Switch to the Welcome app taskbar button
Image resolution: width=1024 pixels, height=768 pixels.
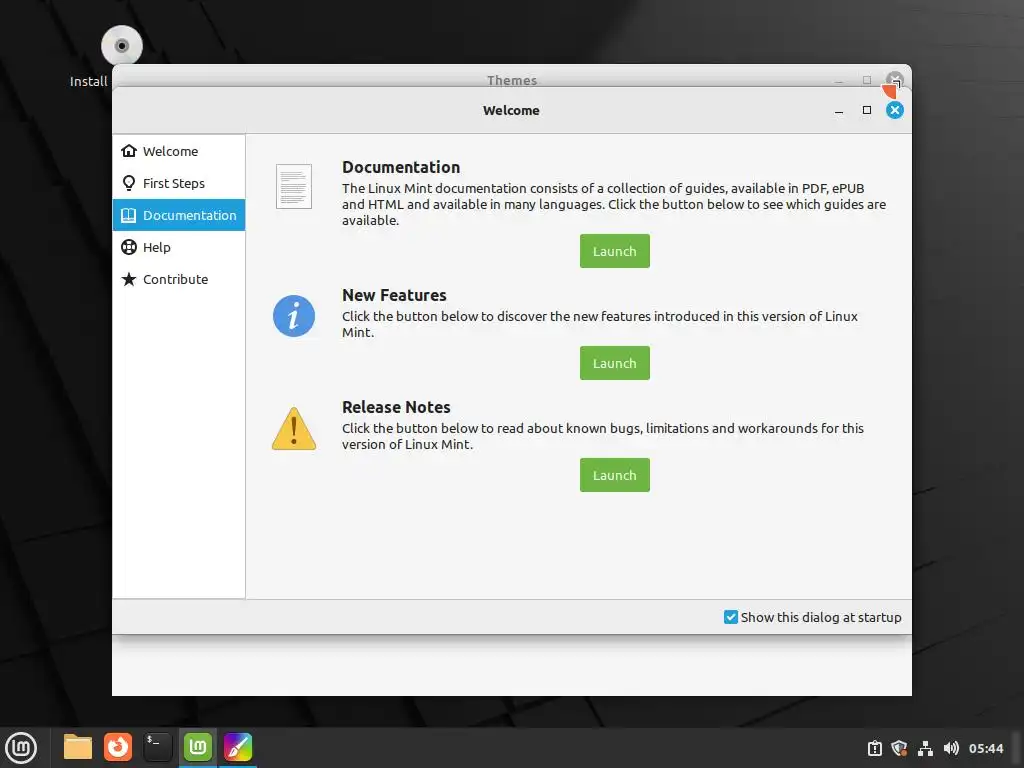tap(198, 748)
